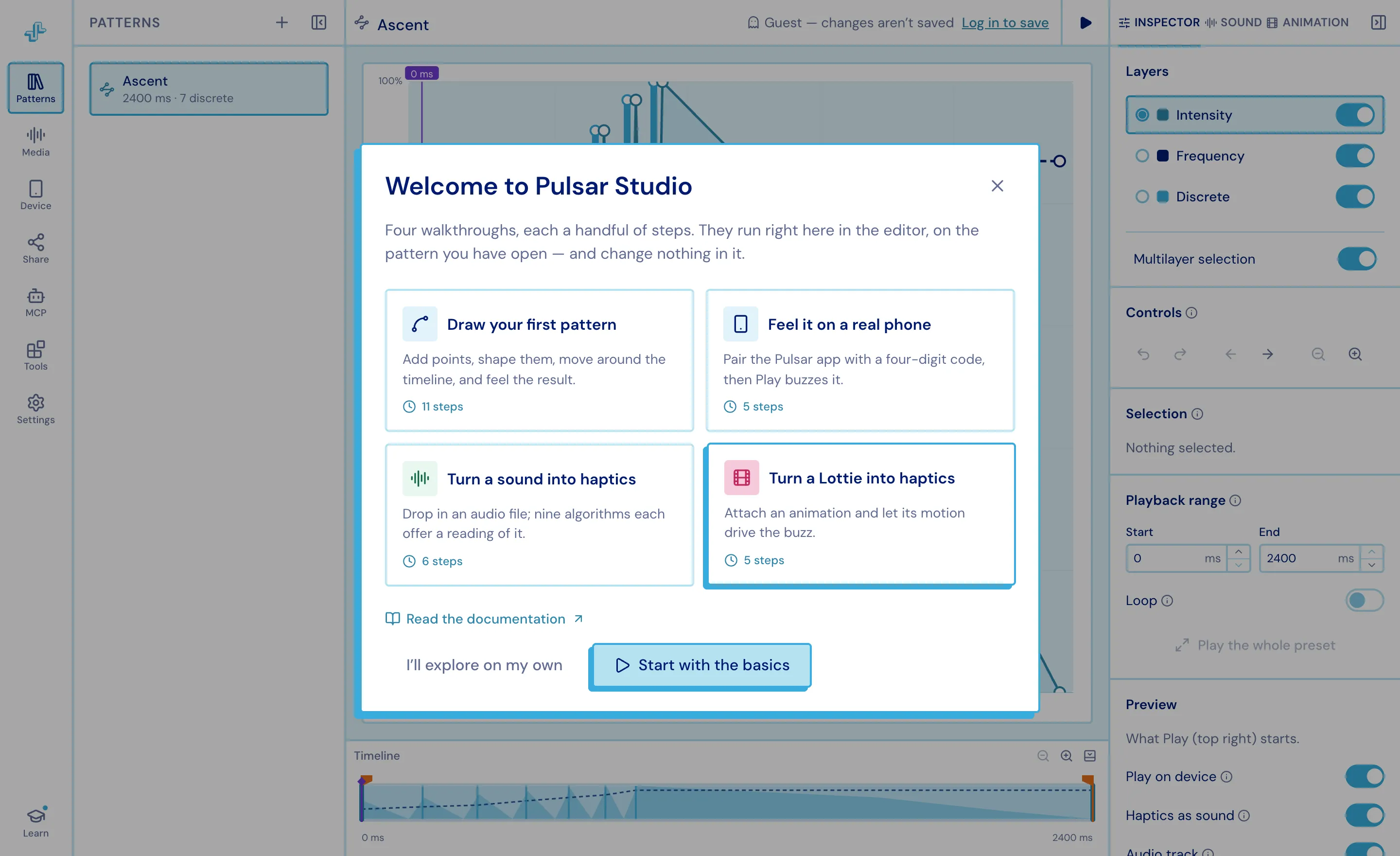Switch to the Sound tab
Image resolution: width=1400 pixels, height=856 pixels.
click(x=1234, y=22)
